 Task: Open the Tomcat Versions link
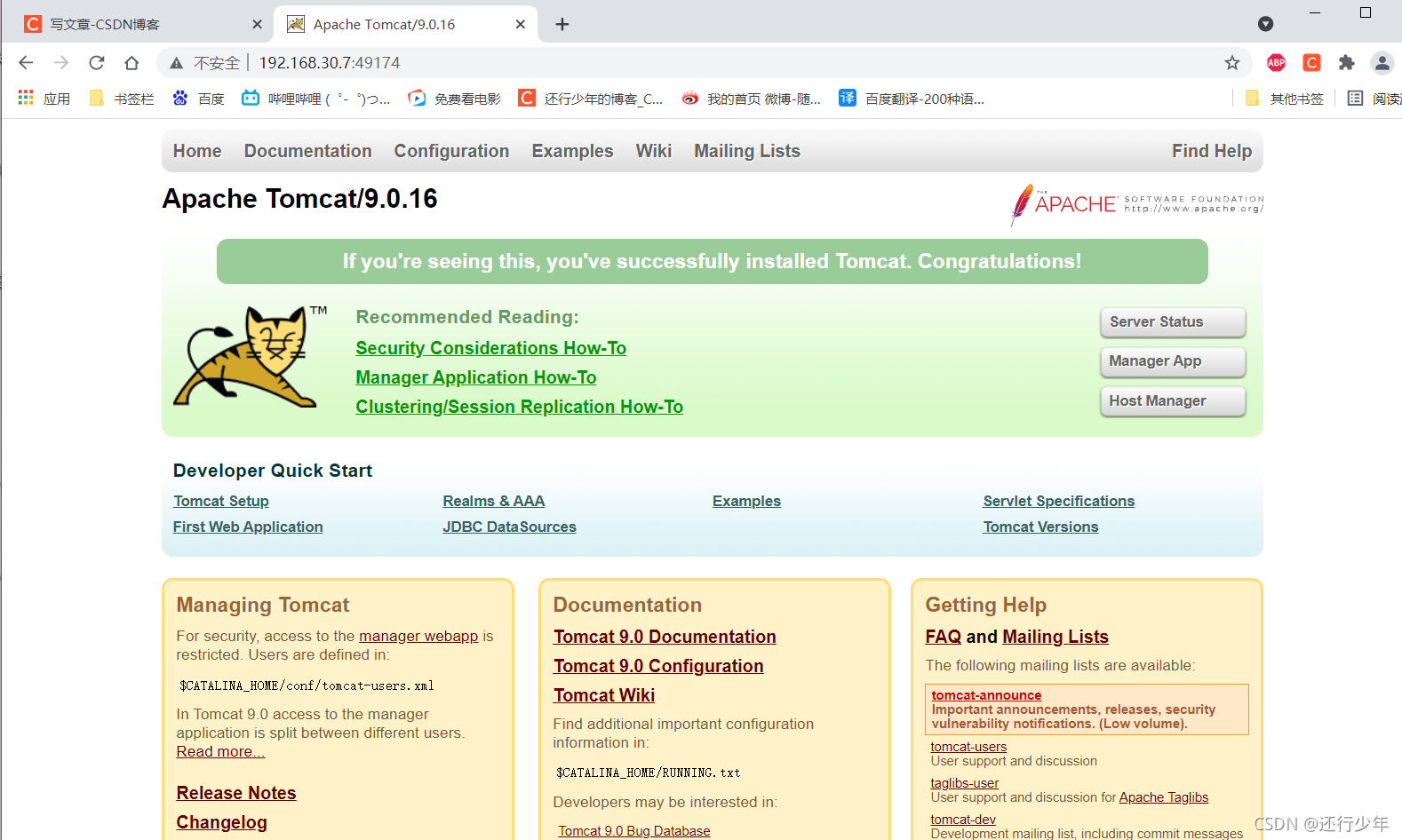click(1040, 527)
